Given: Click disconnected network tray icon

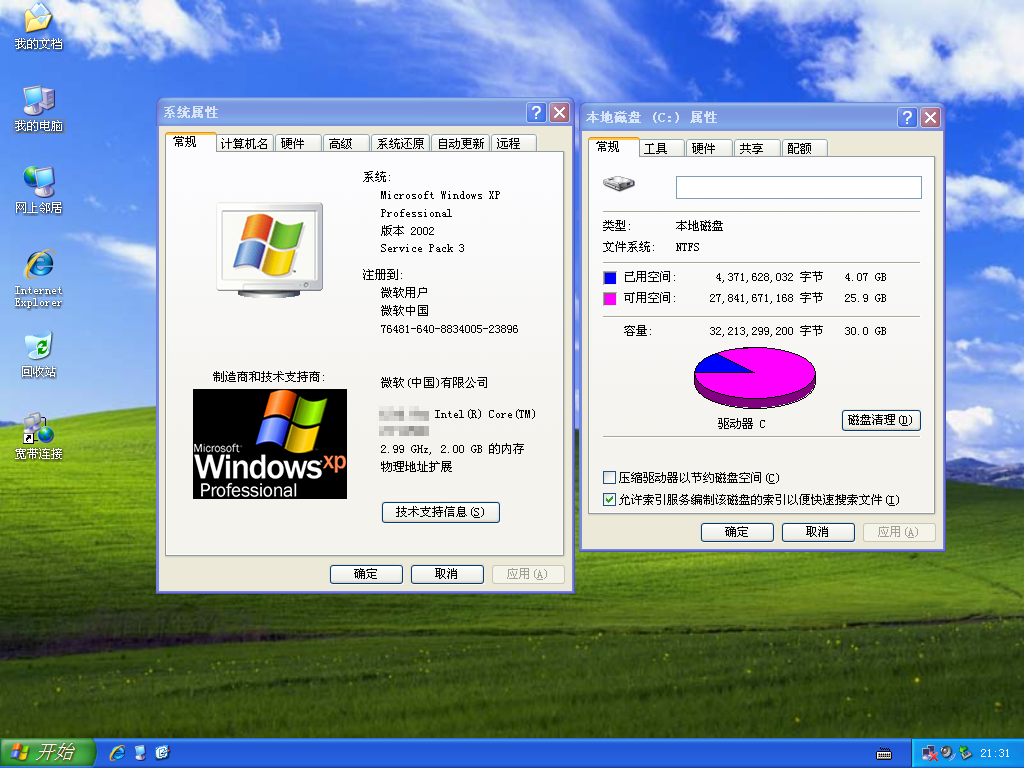Looking at the screenshot, I should tap(929, 754).
